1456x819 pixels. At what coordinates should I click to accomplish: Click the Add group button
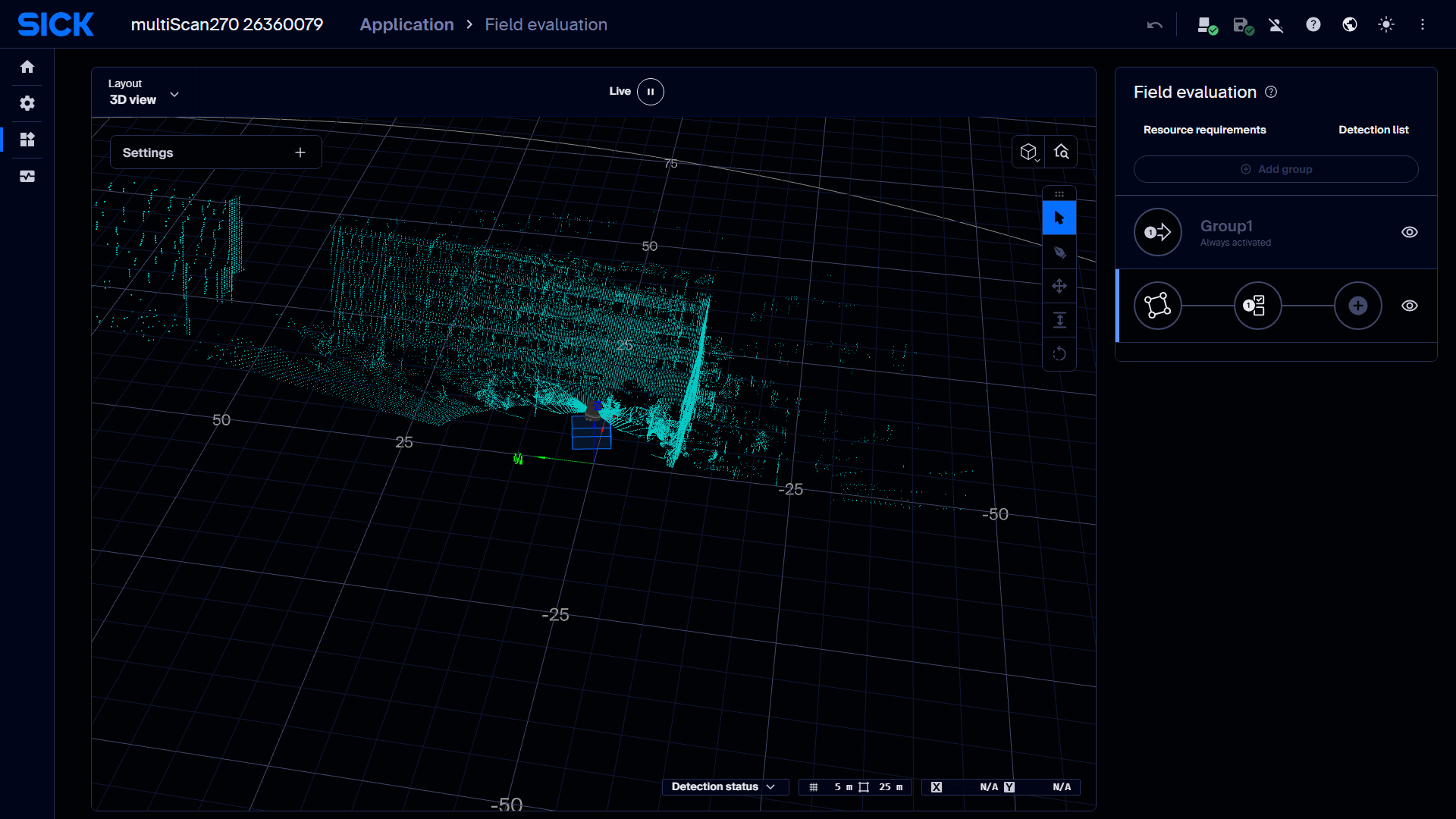1276,169
